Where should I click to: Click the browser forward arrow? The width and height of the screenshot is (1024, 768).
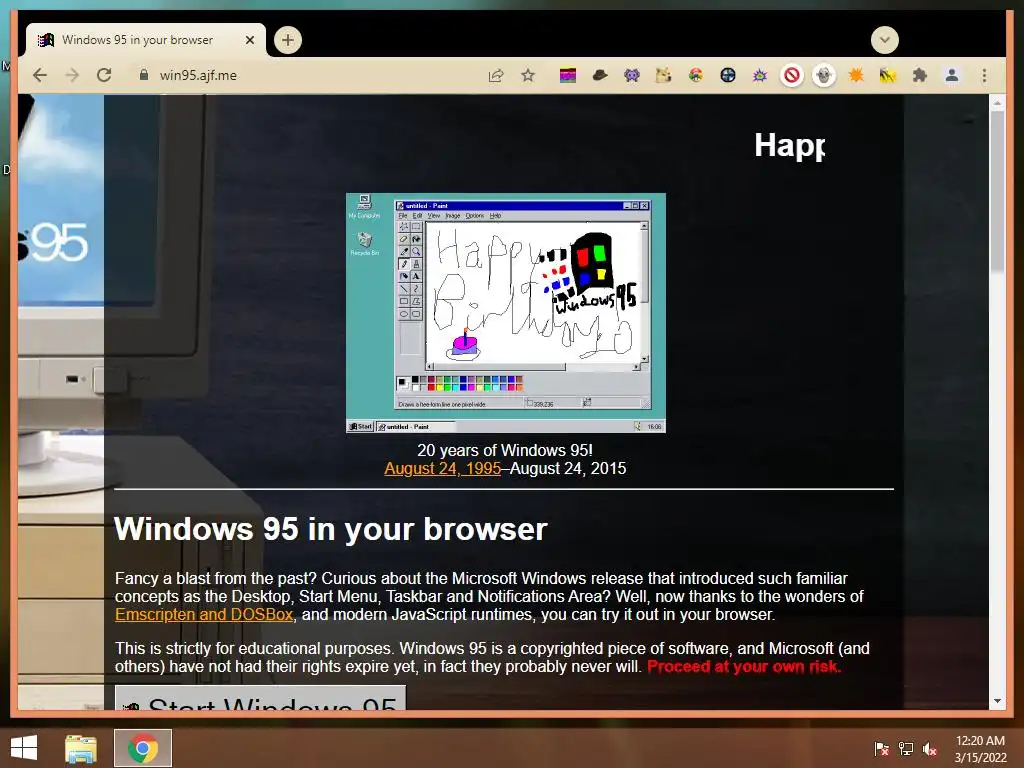[72, 75]
